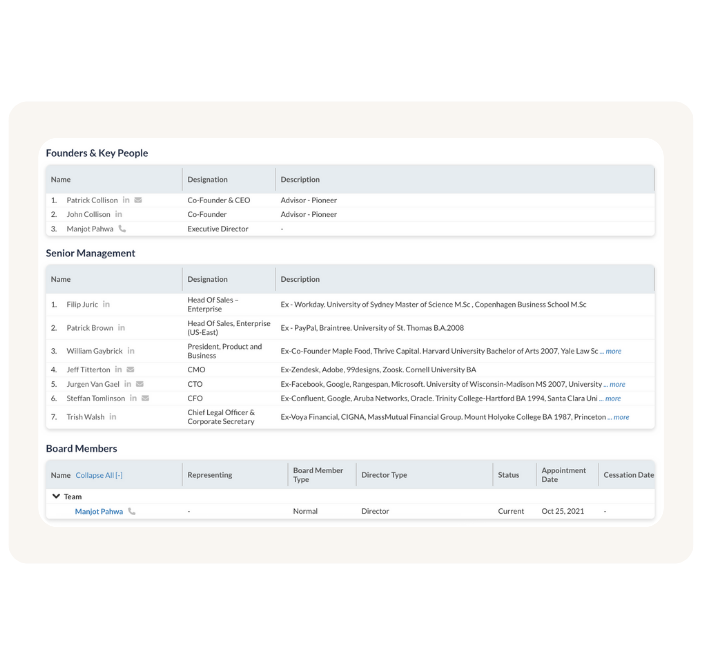The height and width of the screenshot is (665, 702).
Task: Click Head Of Sales – Enterprise cell for Filip Juric
Action: [x=213, y=305]
